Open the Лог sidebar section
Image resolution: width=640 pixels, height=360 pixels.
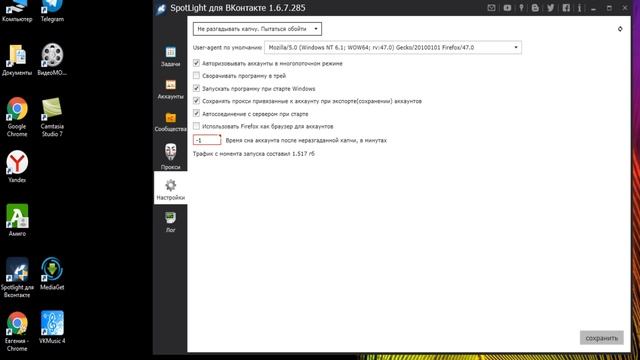[x=171, y=222]
